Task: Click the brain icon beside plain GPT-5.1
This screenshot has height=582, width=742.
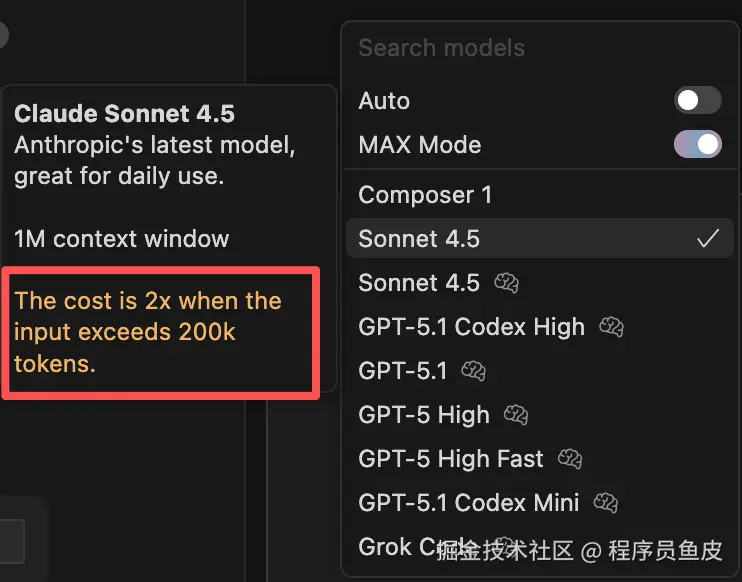Action: [473, 371]
